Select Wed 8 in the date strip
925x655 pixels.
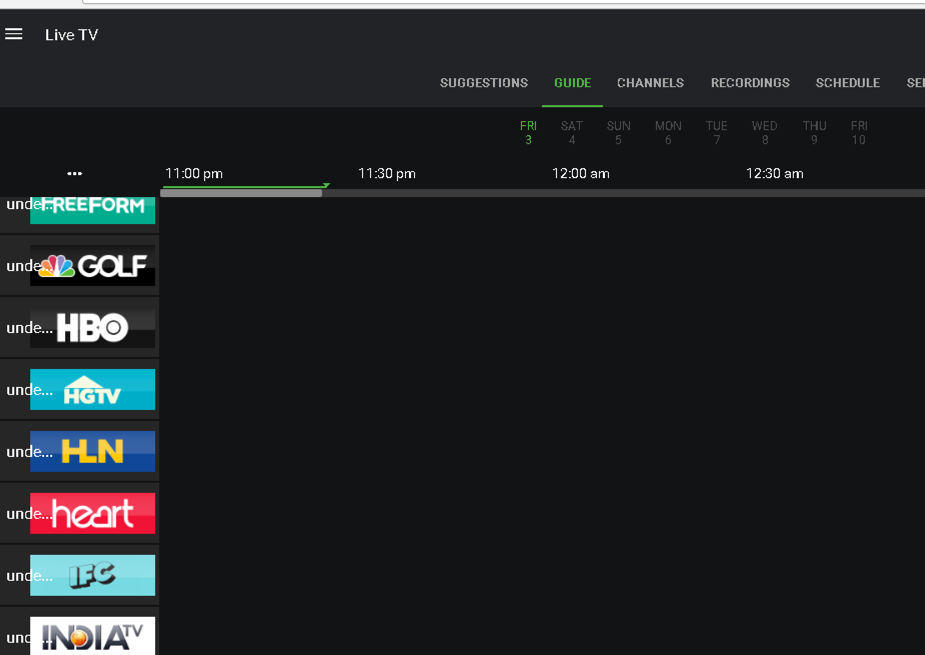click(x=765, y=133)
